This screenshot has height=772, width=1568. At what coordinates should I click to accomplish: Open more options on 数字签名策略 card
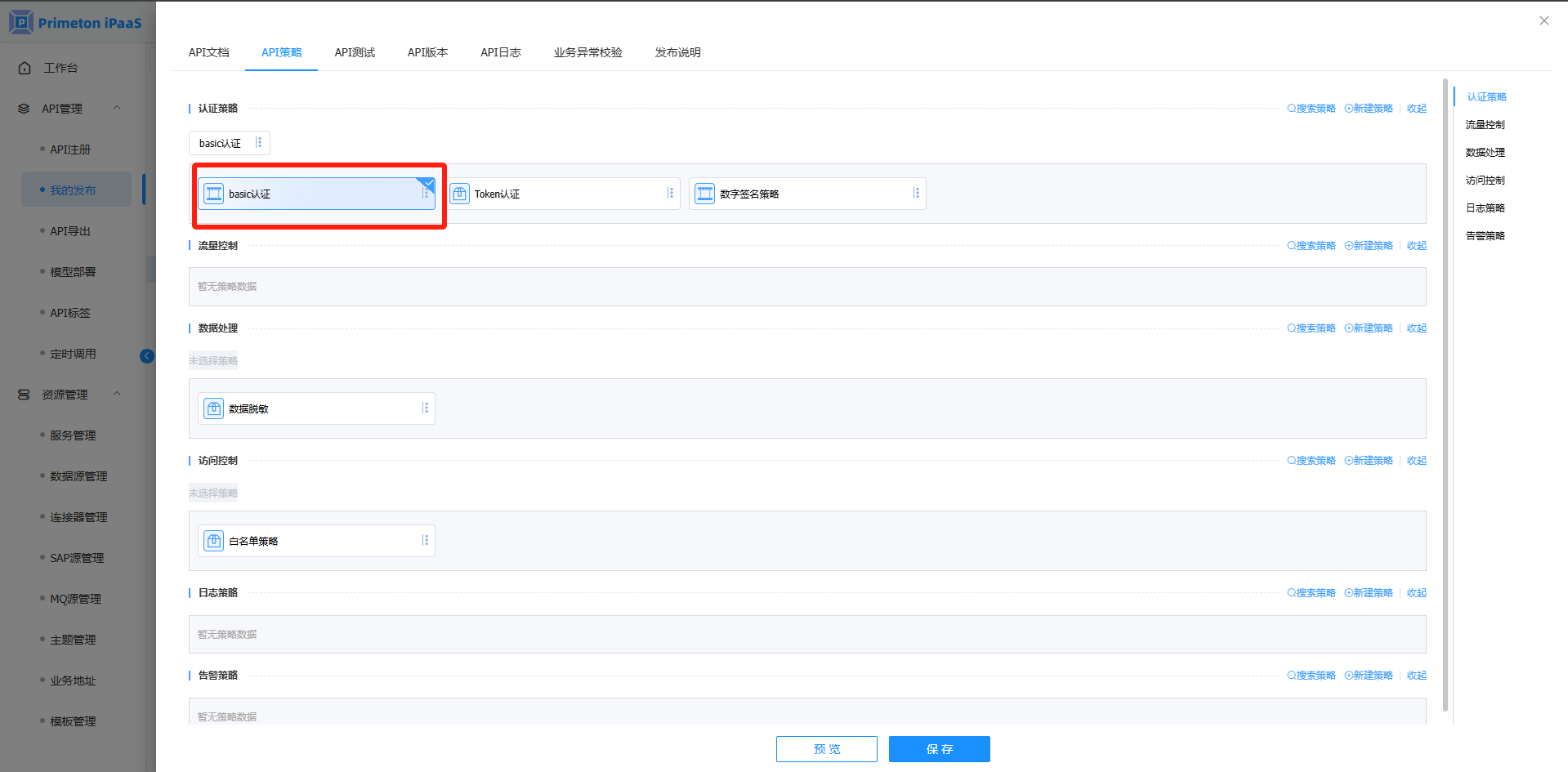pyautogui.click(x=916, y=194)
